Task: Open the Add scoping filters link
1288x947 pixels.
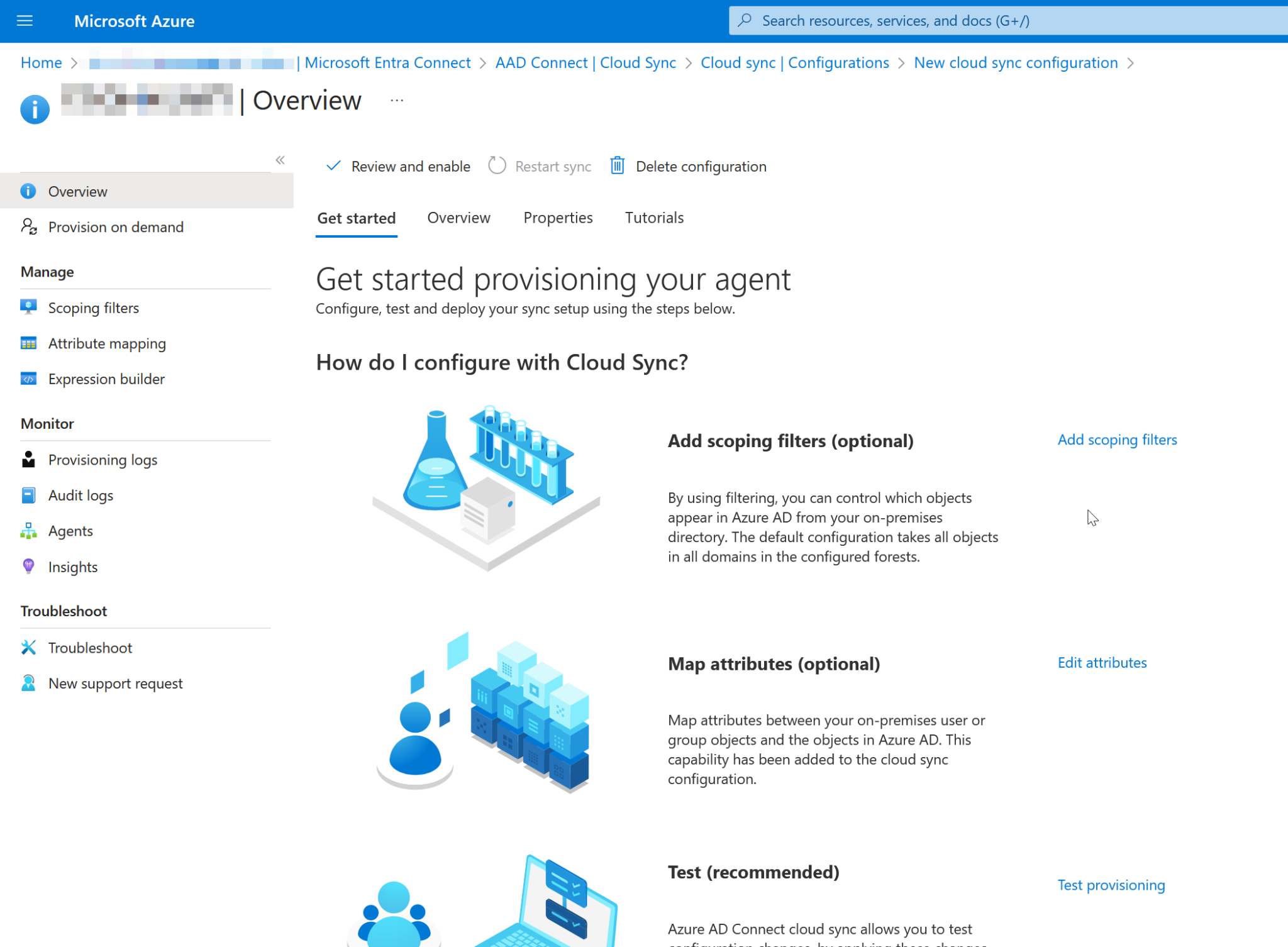Action: [1117, 440]
